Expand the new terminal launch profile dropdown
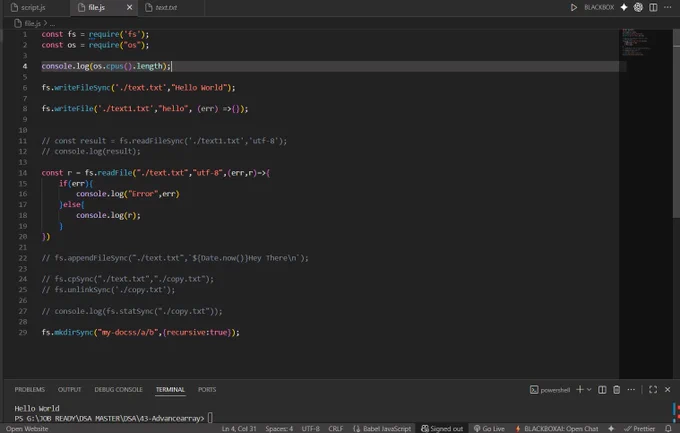The height and width of the screenshot is (433, 680). (x=589, y=390)
